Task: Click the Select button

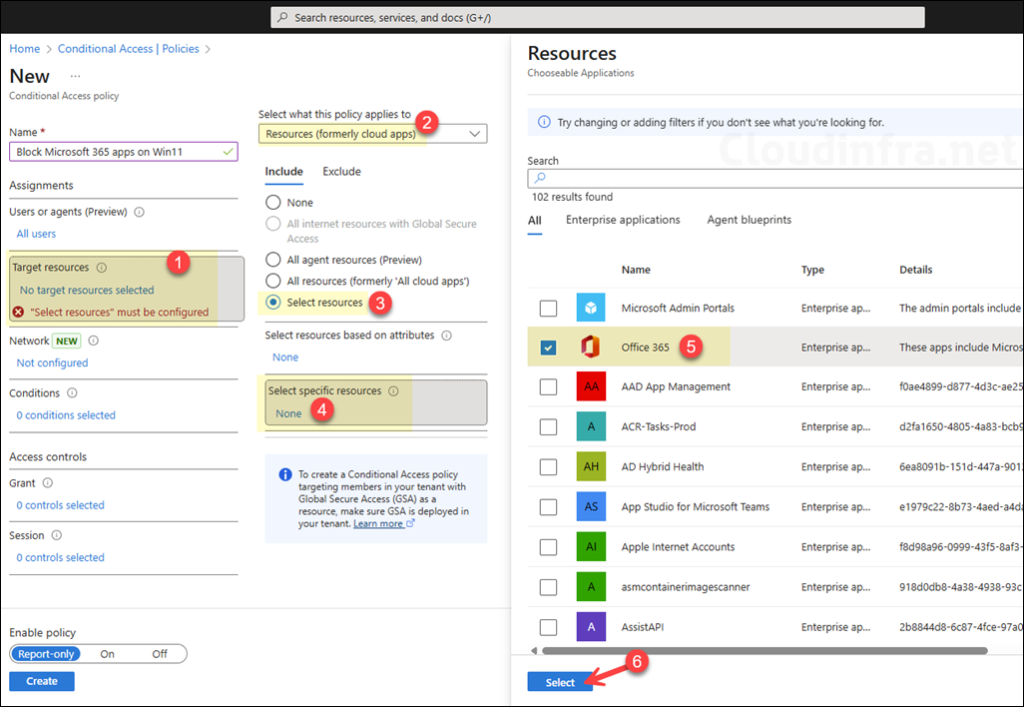Action: pyautogui.click(x=560, y=682)
